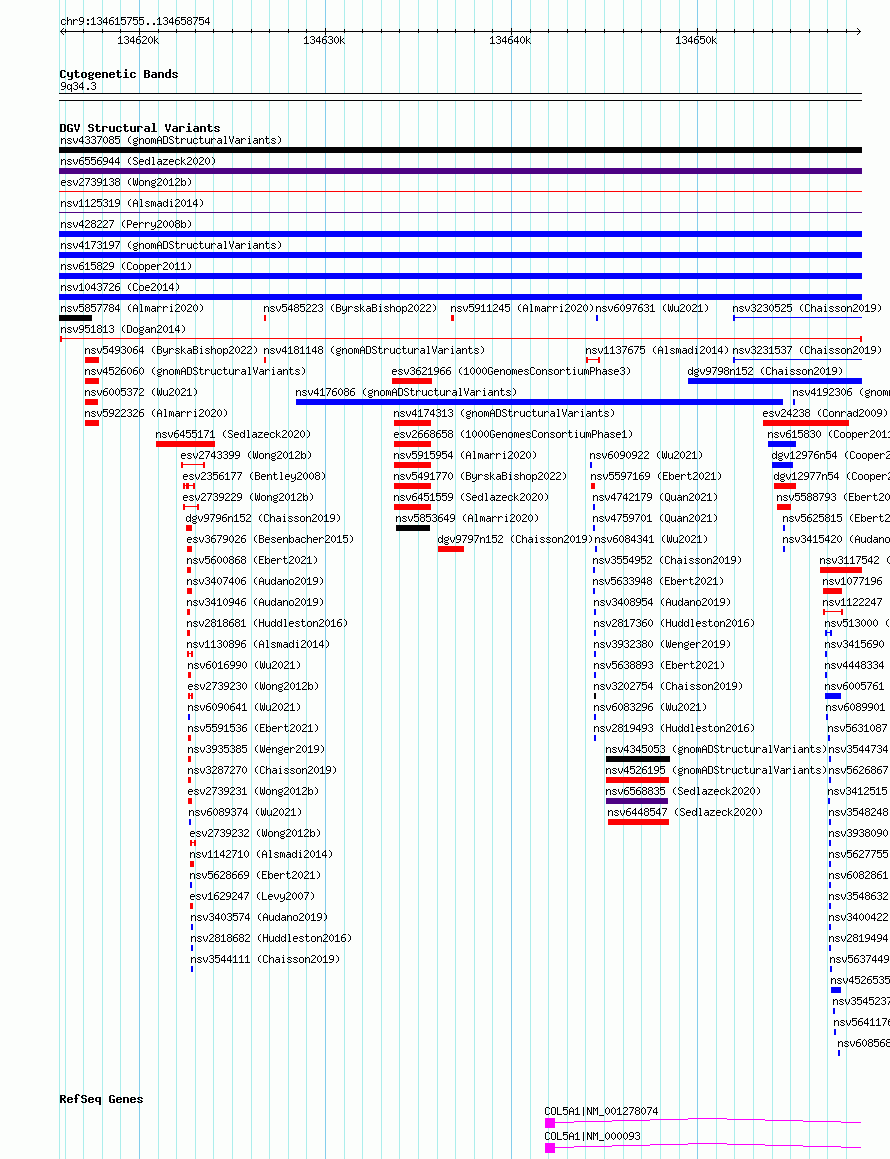
Task: Click nsv3932380 (Wenger2019) label
Action: (x=662, y=644)
